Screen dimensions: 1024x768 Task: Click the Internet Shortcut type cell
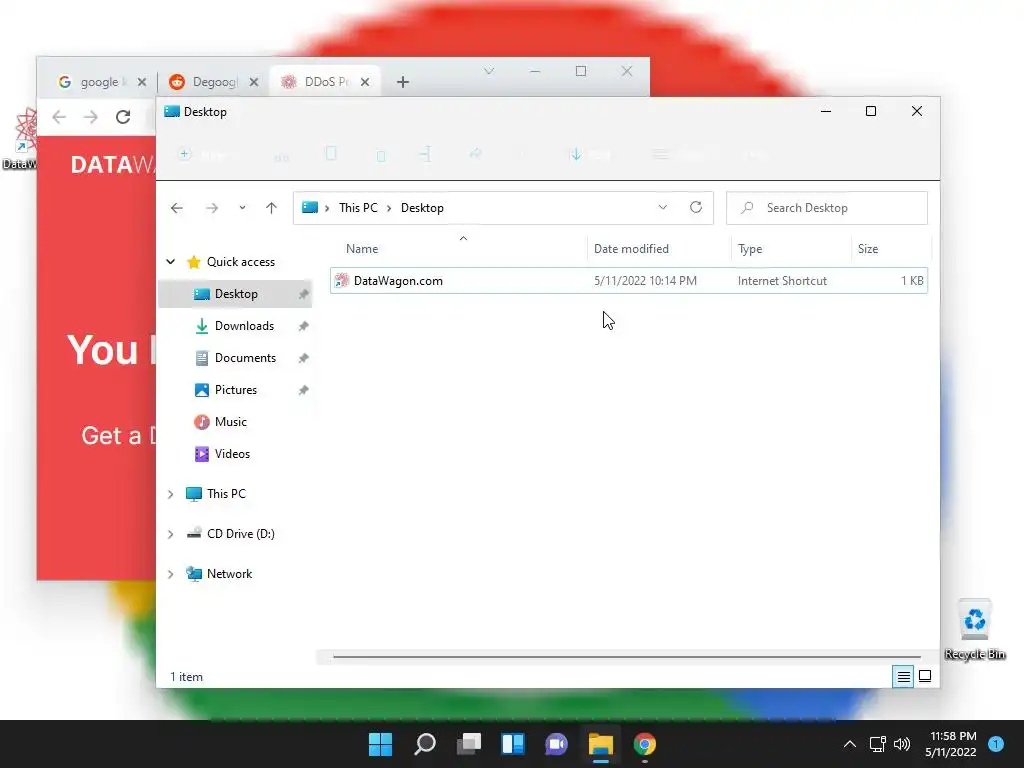782,281
